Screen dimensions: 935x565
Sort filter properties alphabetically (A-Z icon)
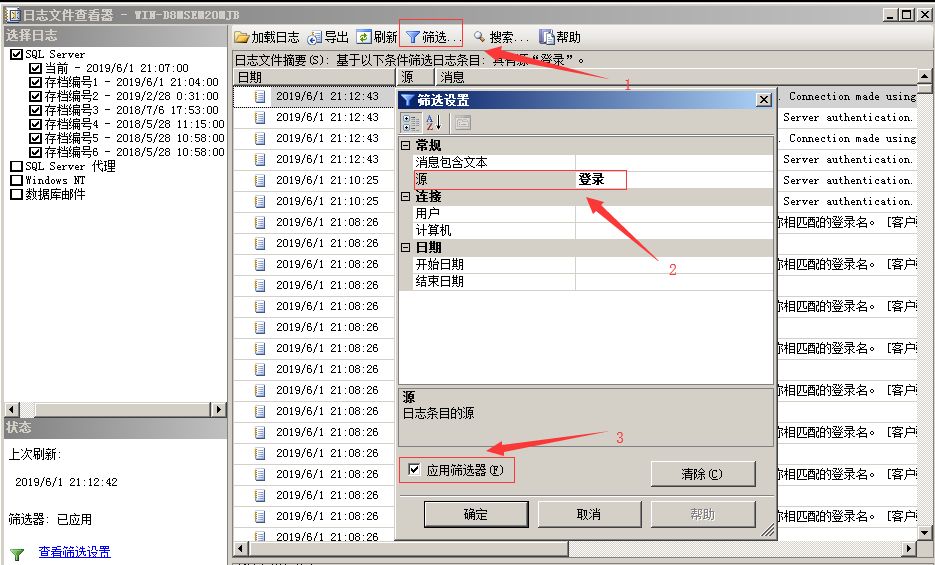(434, 123)
